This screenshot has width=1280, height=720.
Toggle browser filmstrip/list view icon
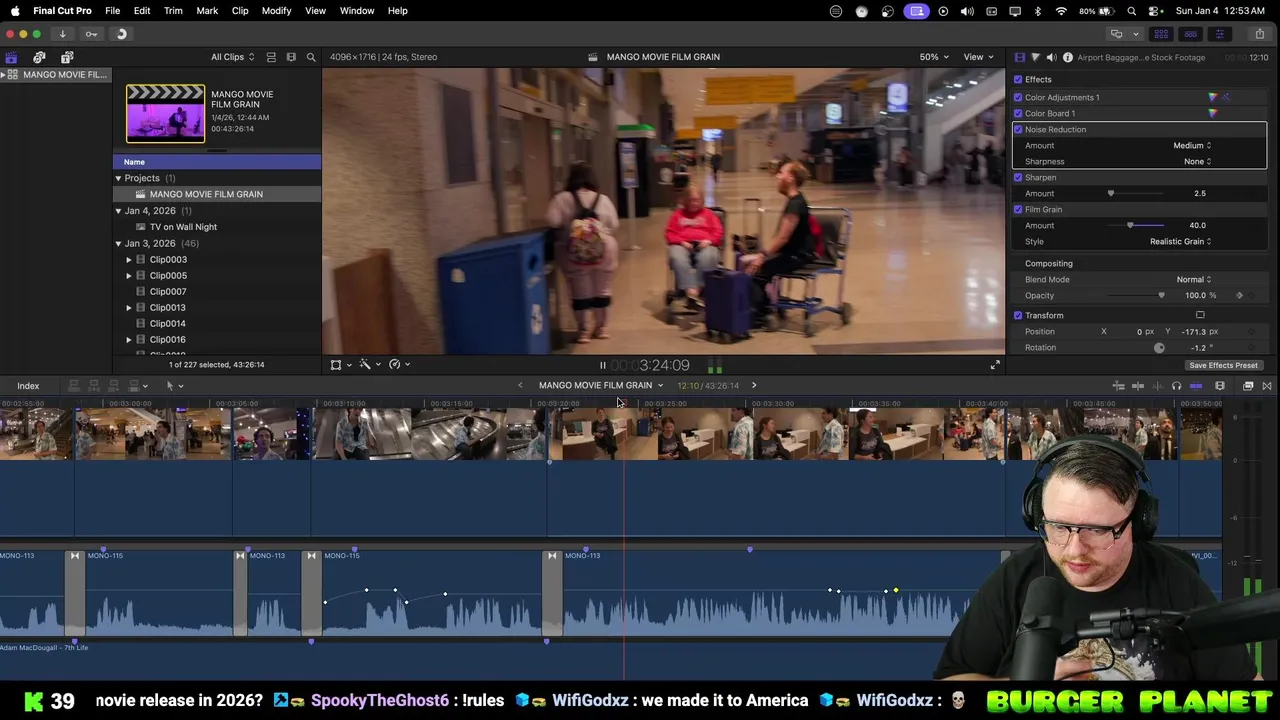pyautogui.click(x=271, y=57)
